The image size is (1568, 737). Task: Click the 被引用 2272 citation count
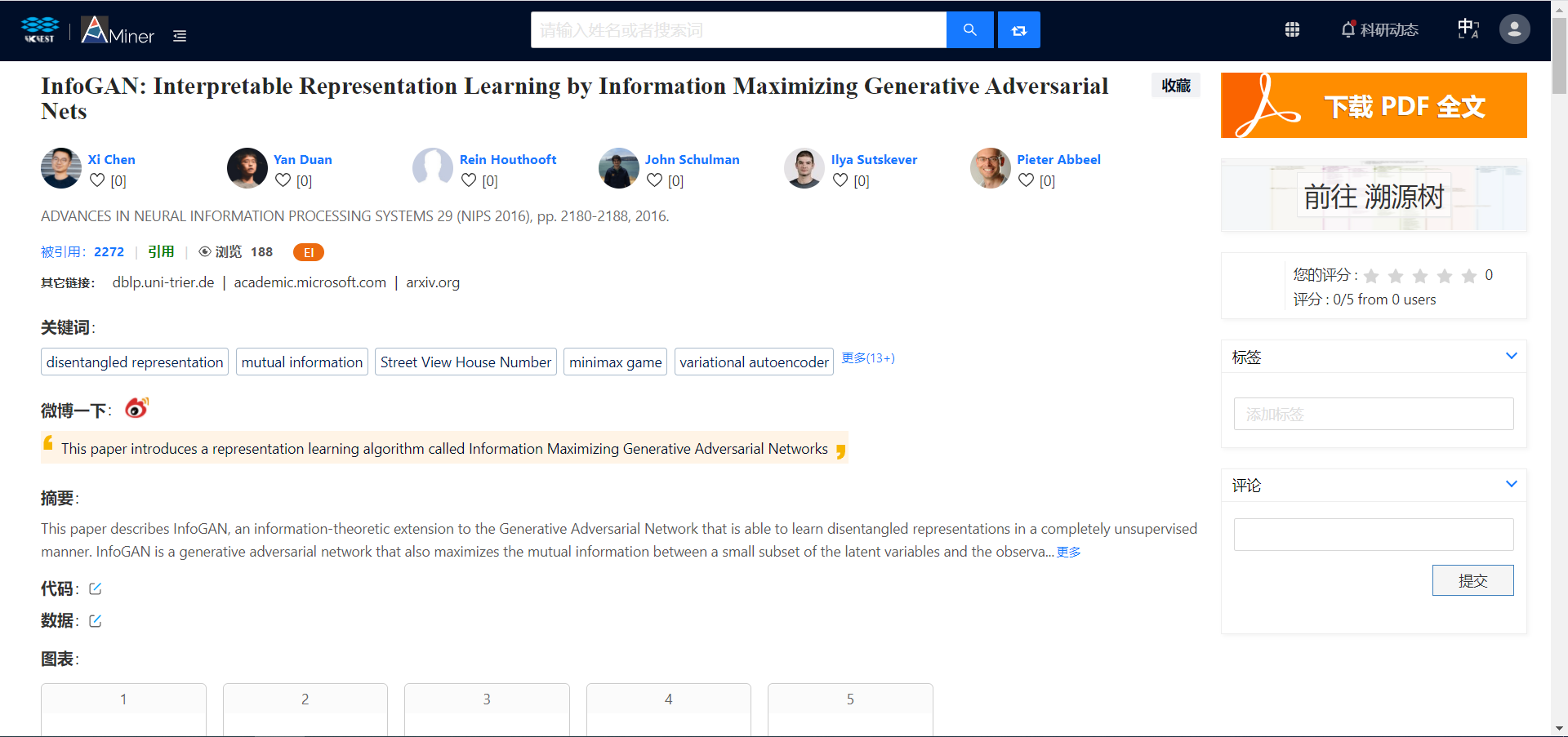click(82, 252)
